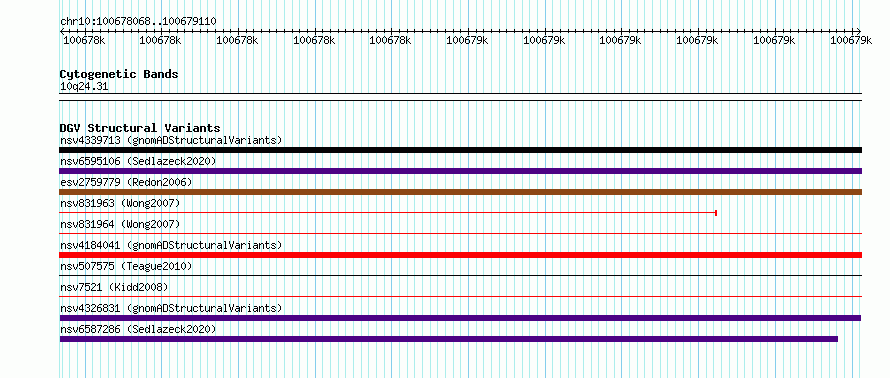Click the thick red bar of nsv4184041
890x378 pixels.
pos(460,255)
